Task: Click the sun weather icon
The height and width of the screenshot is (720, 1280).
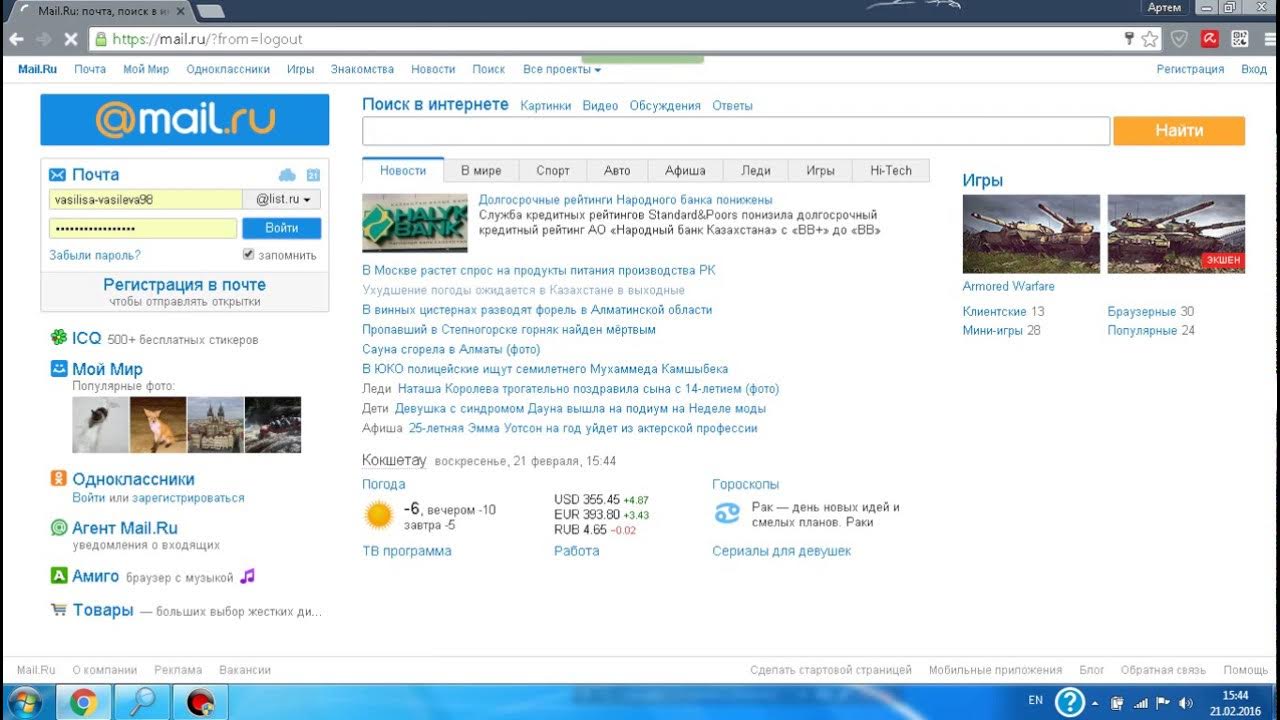Action: [x=379, y=516]
